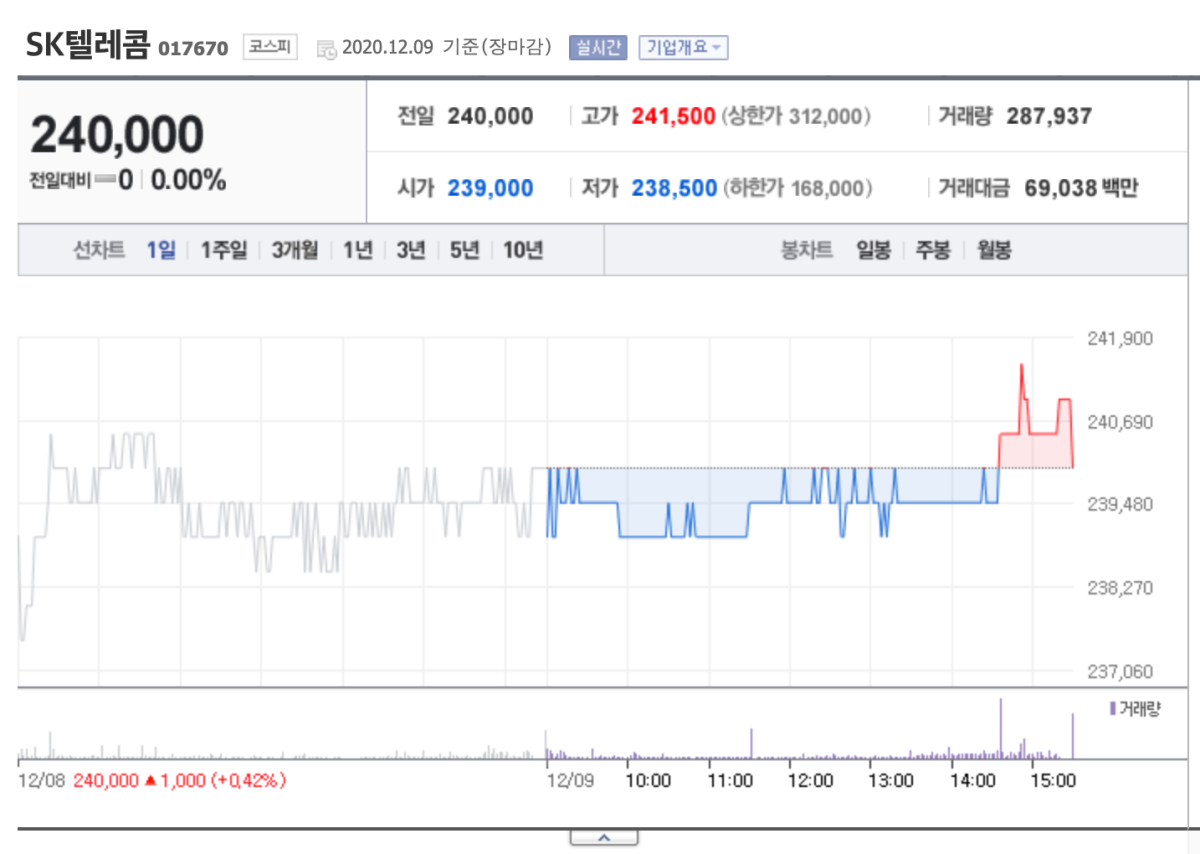Image resolution: width=1200 pixels, height=854 pixels.
Task: Click the 선차트 line chart label
Action: [x=99, y=250]
